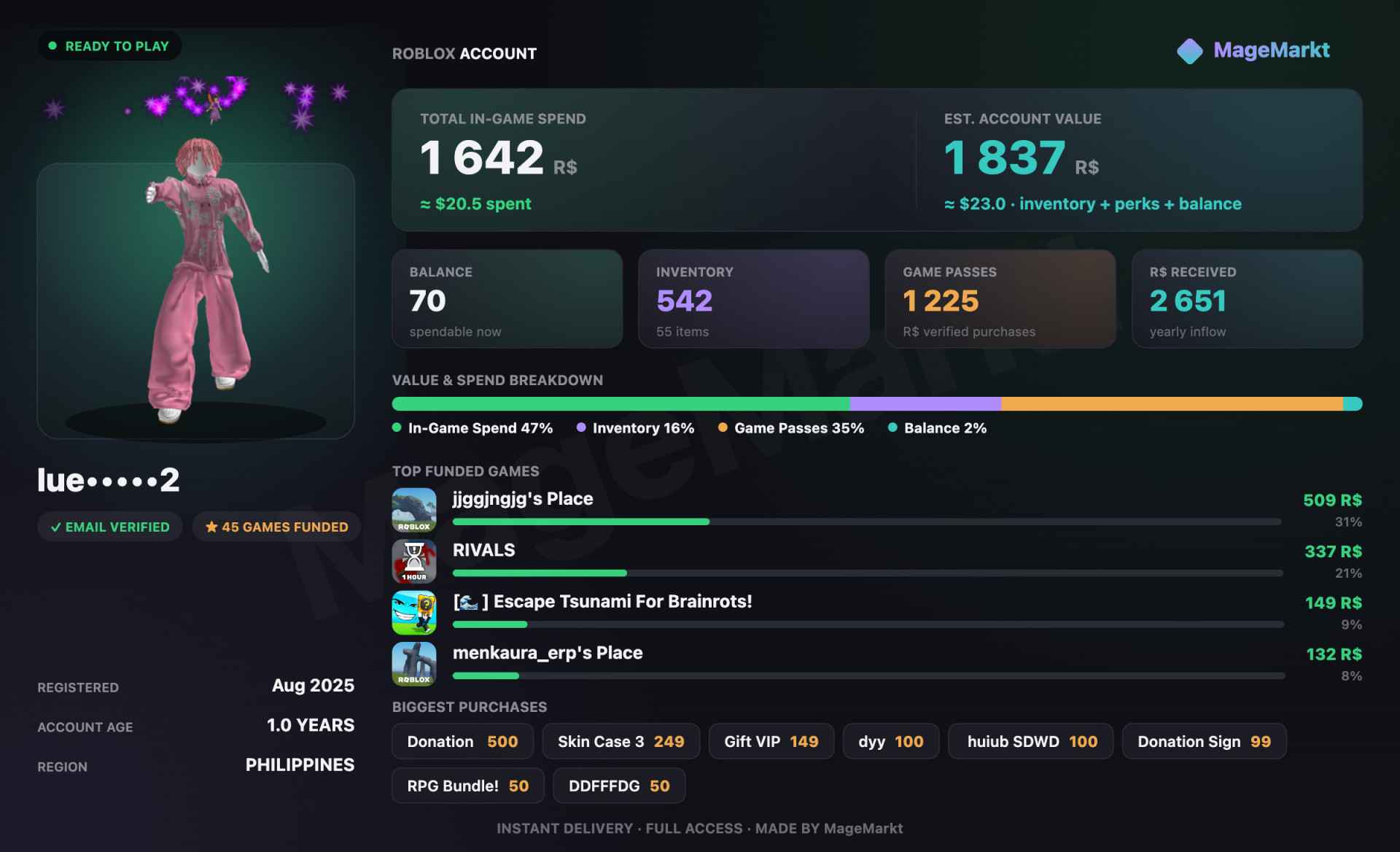Click the purple Inventory legend dot
The width and height of the screenshot is (1400, 852).
pos(581,428)
